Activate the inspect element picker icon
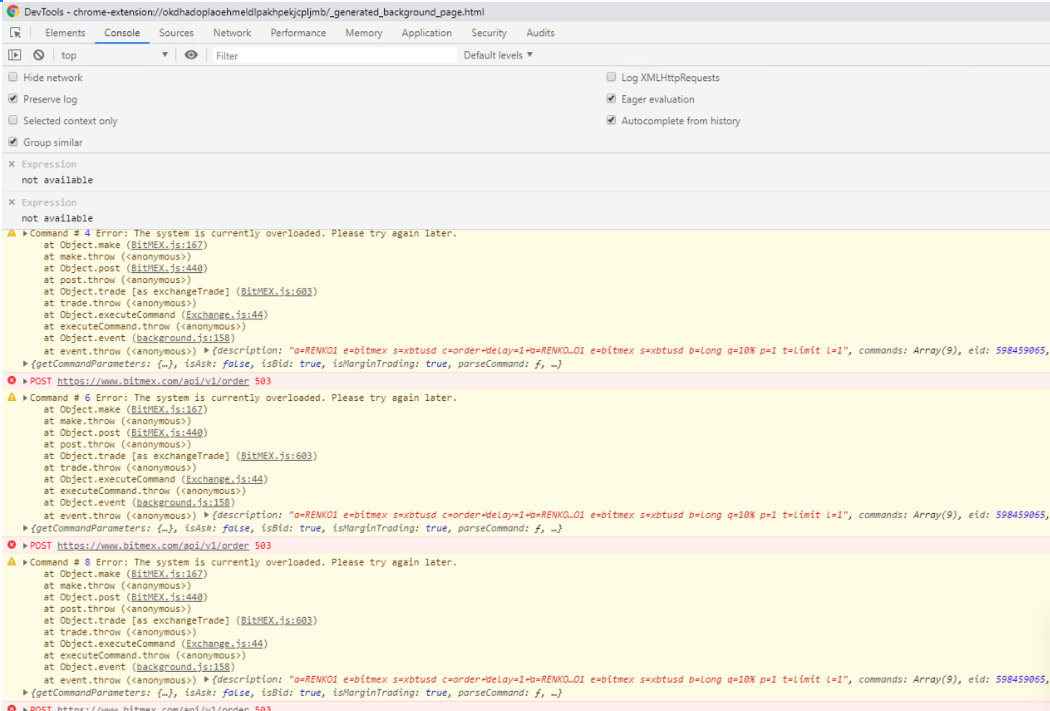Viewport: 1050px width, 711px height. (x=15, y=33)
